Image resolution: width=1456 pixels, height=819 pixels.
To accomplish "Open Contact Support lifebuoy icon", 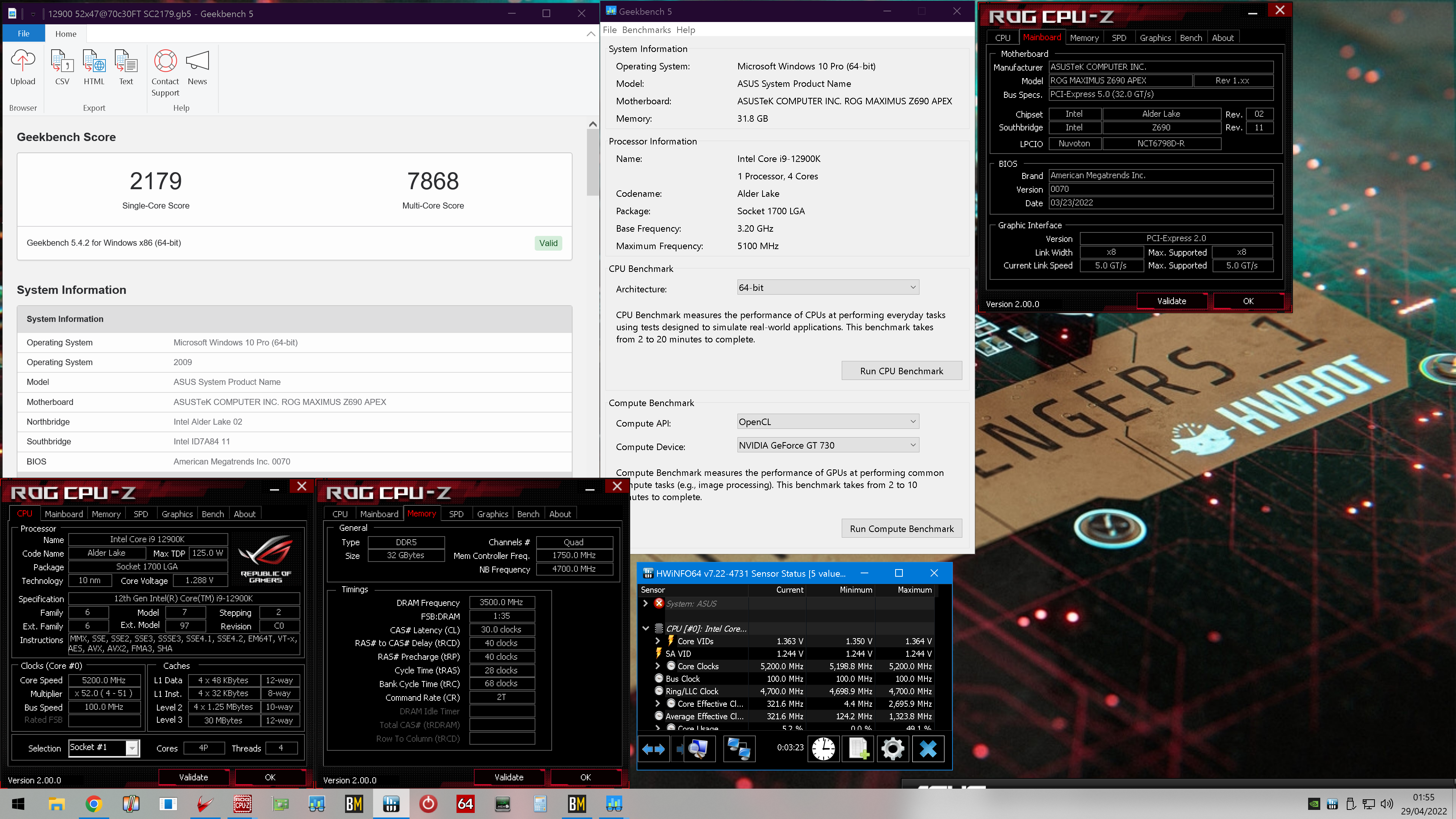I will pyautogui.click(x=166, y=61).
